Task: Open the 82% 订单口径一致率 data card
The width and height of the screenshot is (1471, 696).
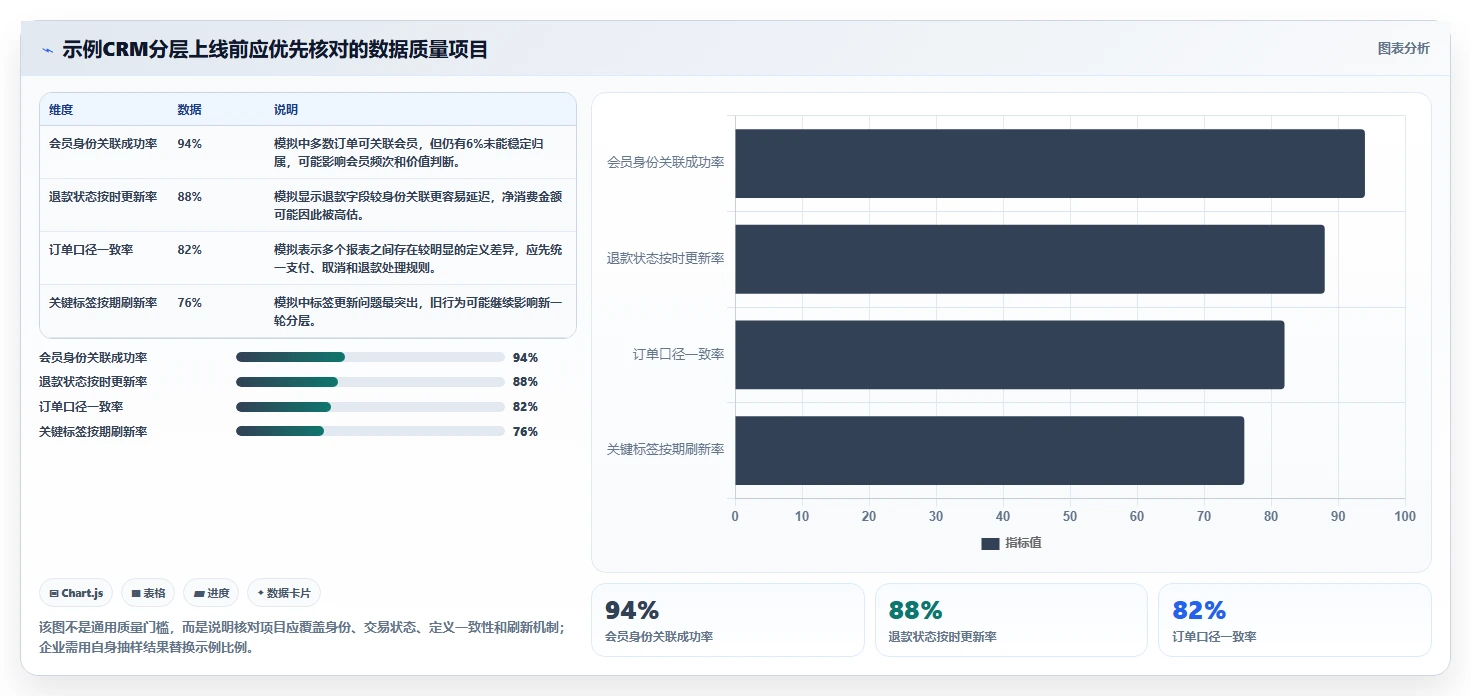Action: pyautogui.click(x=1295, y=620)
